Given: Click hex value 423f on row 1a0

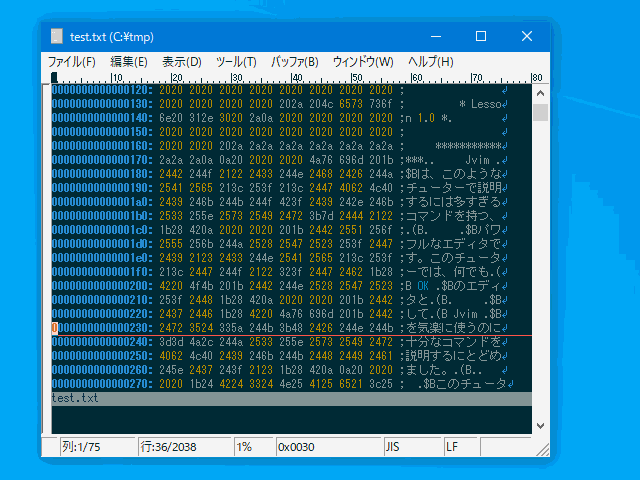Looking at the screenshot, I should (x=291, y=202).
